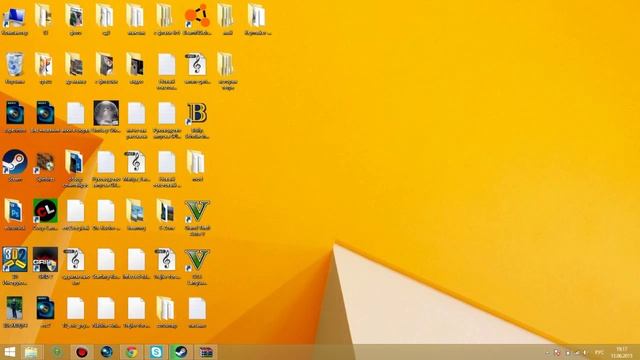Click the keyboard language indicator in tray
This screenshot has width=640, height=360.
(x=599, y=352)
